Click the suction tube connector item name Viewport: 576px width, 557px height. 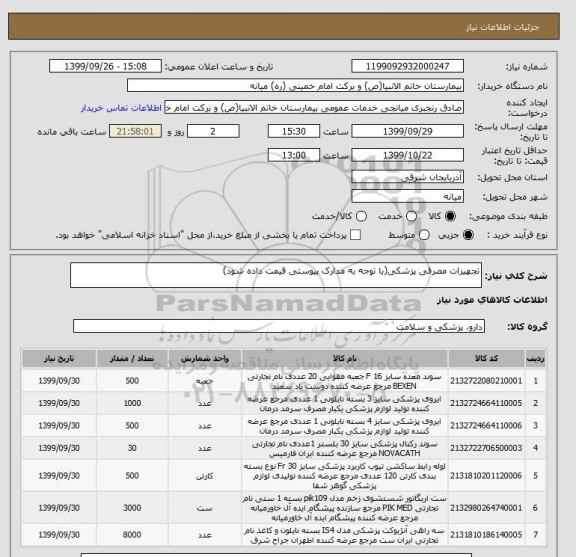click(345, 476)
